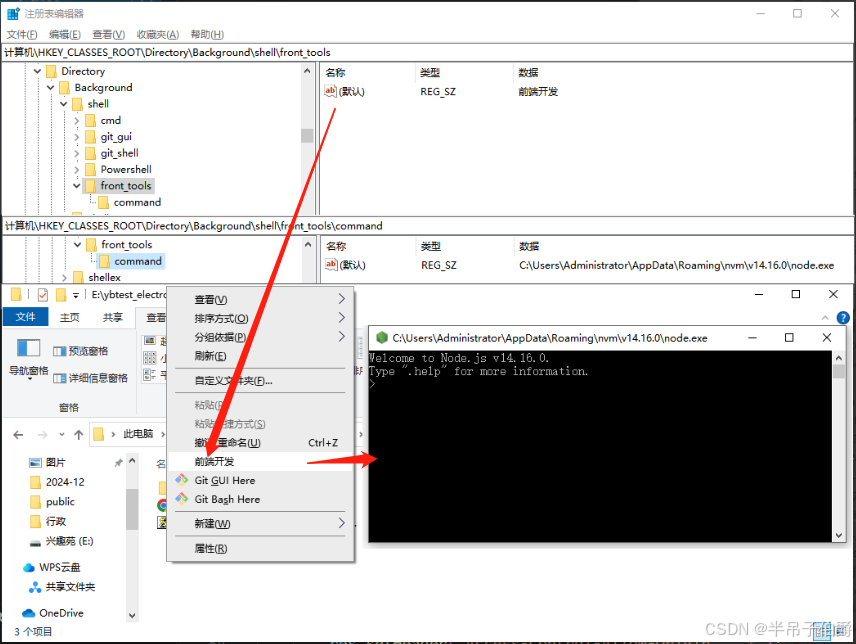This screenshot has width=856, height=644.
Task: Choose 属性(R) from context menu
Action: (260, 548)
